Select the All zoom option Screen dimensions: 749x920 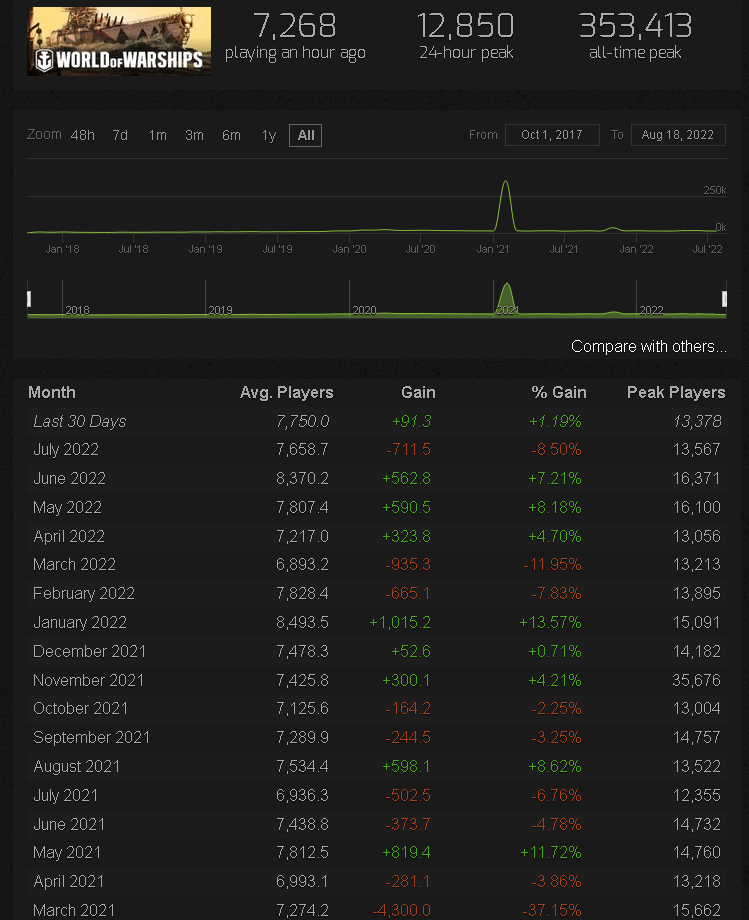[306, 135]
